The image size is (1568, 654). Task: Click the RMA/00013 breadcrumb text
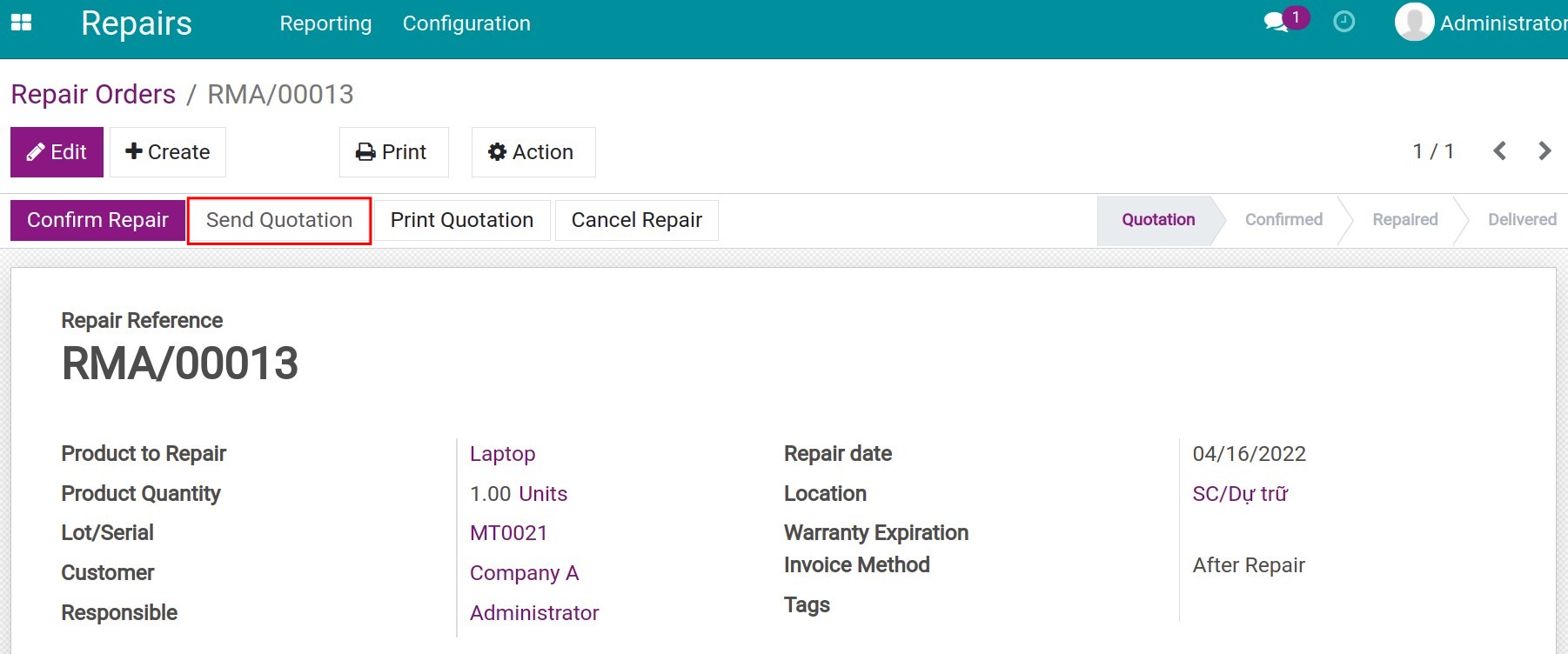tap(280, 94)
